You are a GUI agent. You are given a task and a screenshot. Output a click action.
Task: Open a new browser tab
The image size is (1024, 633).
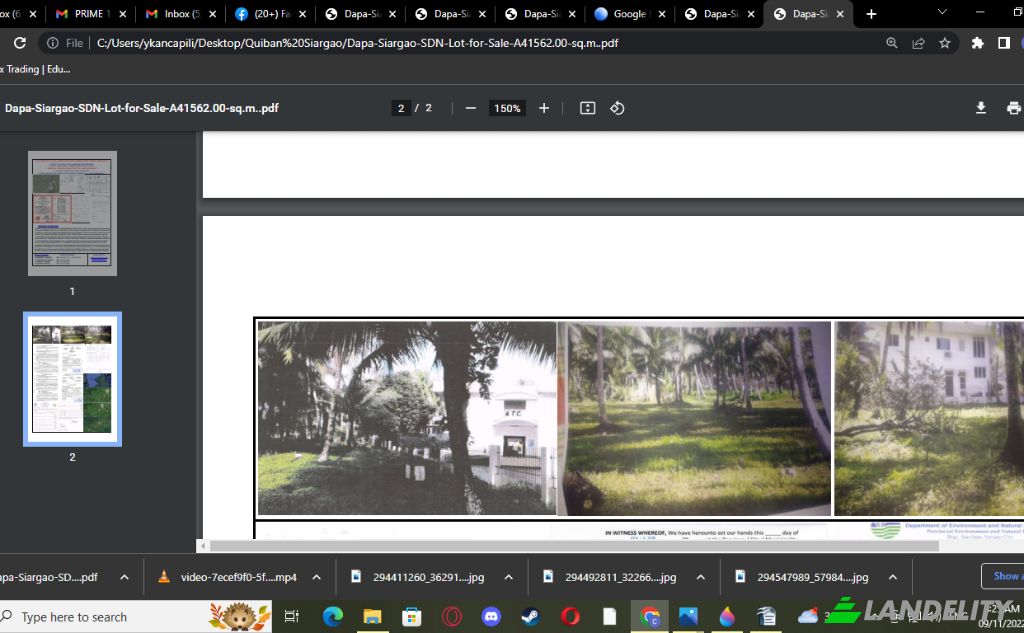(x=871, y=14)
